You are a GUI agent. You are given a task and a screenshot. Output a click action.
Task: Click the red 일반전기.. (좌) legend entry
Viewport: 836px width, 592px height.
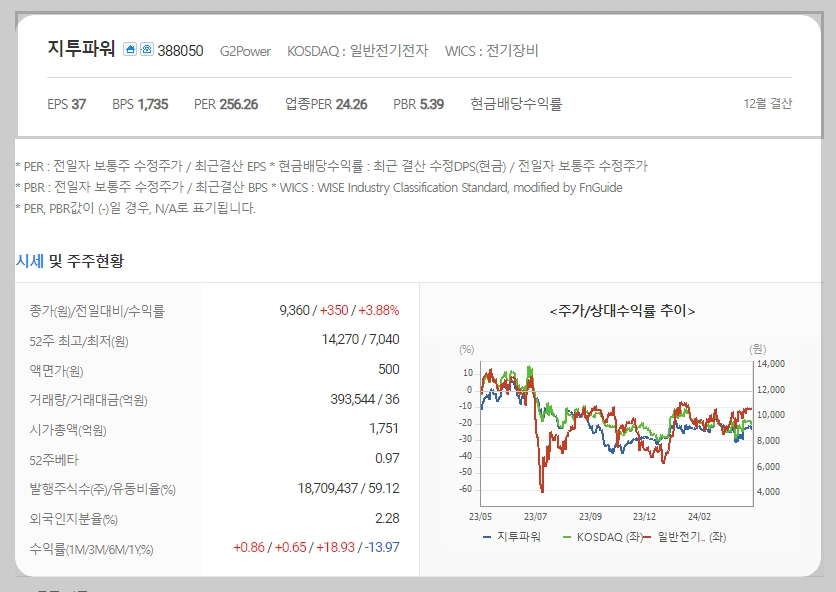click(x=686, y=537)
